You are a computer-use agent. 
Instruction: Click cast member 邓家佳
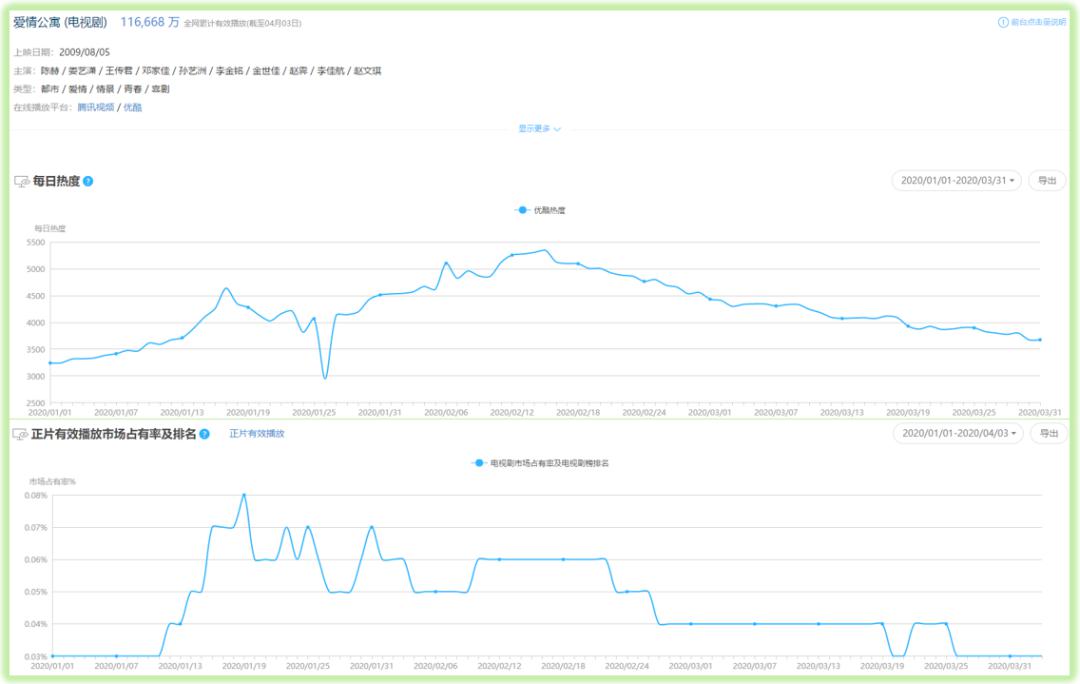tap(156, 70)
